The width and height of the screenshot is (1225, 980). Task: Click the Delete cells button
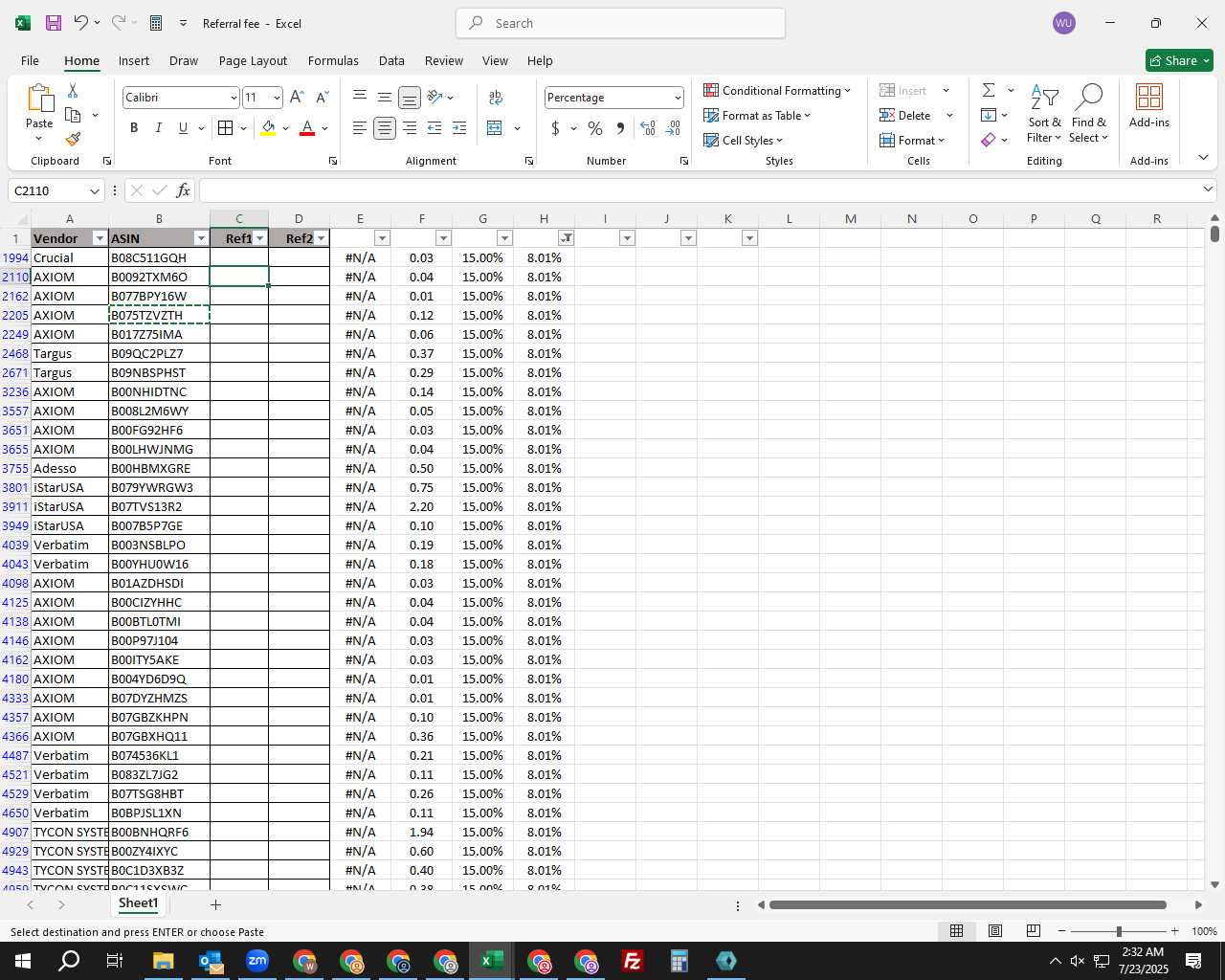[x=905, y=115]
